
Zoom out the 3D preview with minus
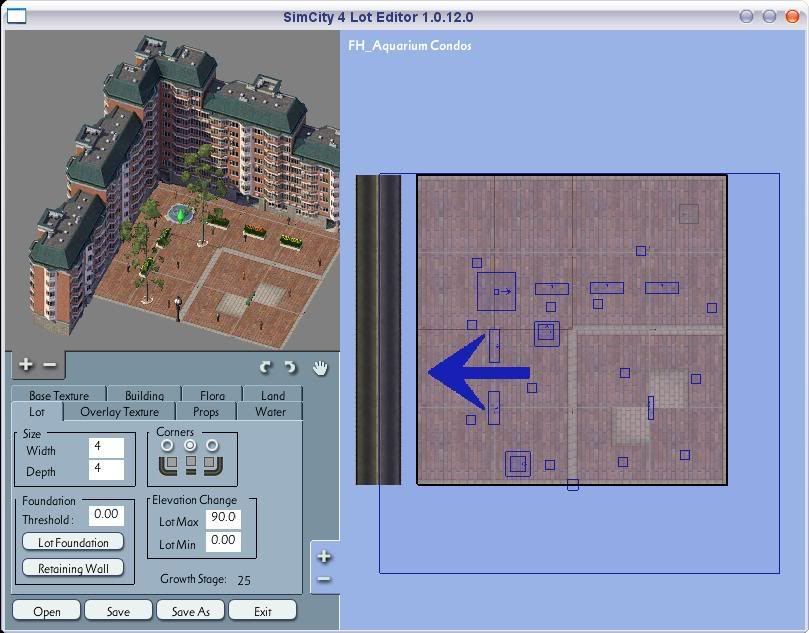pos(50,365)
